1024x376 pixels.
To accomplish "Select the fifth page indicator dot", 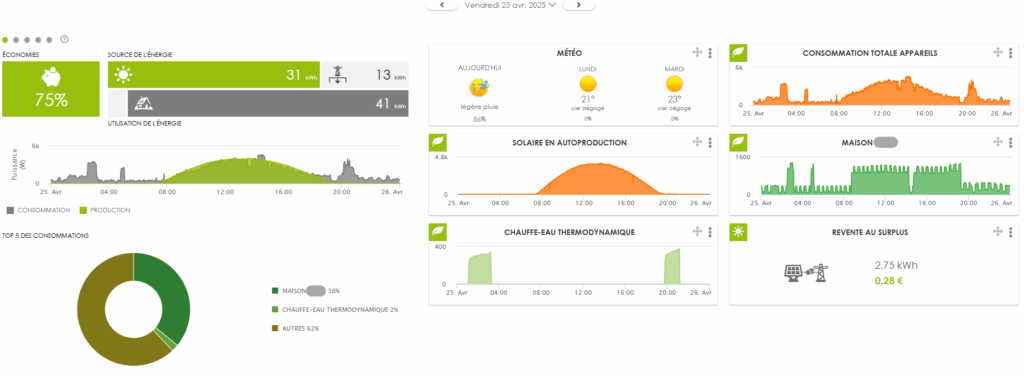I will (x=50, y=40).
